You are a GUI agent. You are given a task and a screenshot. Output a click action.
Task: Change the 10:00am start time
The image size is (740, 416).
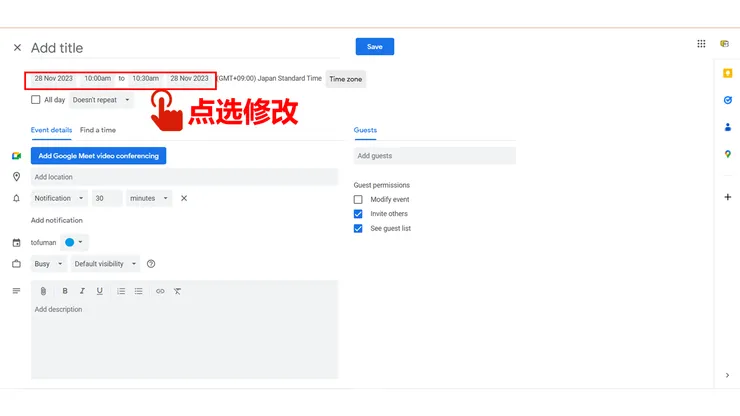[x=98, y=79]
